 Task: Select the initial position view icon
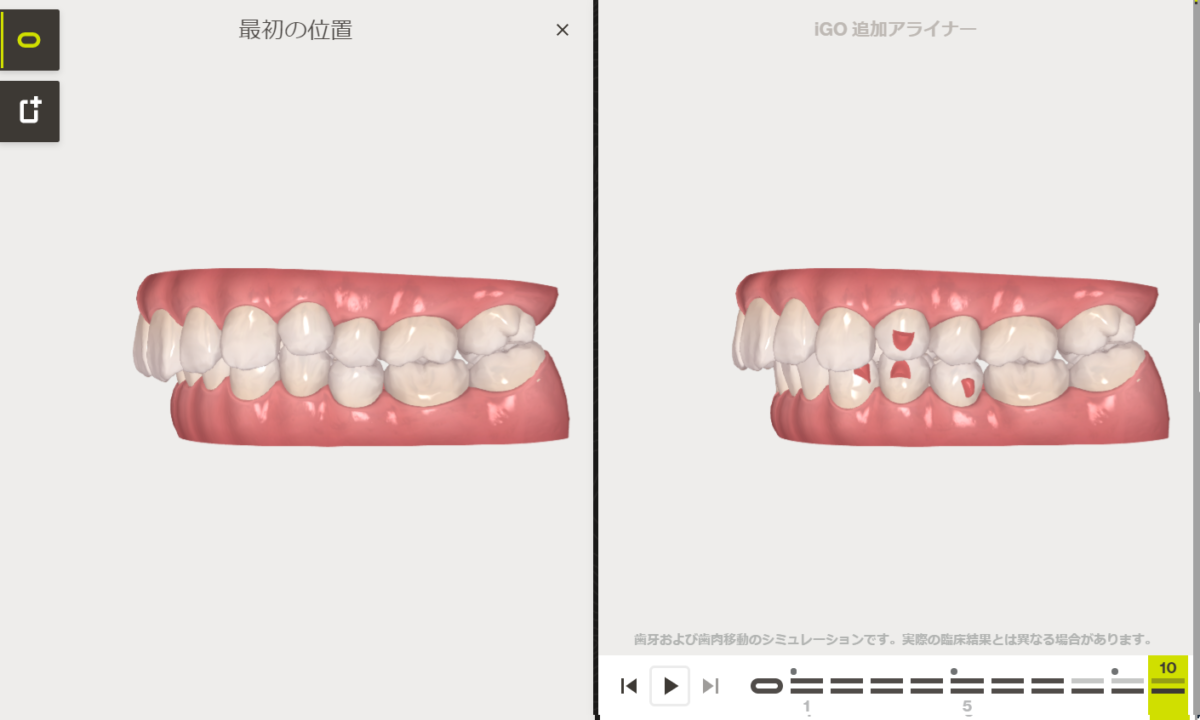pos(30,40)
